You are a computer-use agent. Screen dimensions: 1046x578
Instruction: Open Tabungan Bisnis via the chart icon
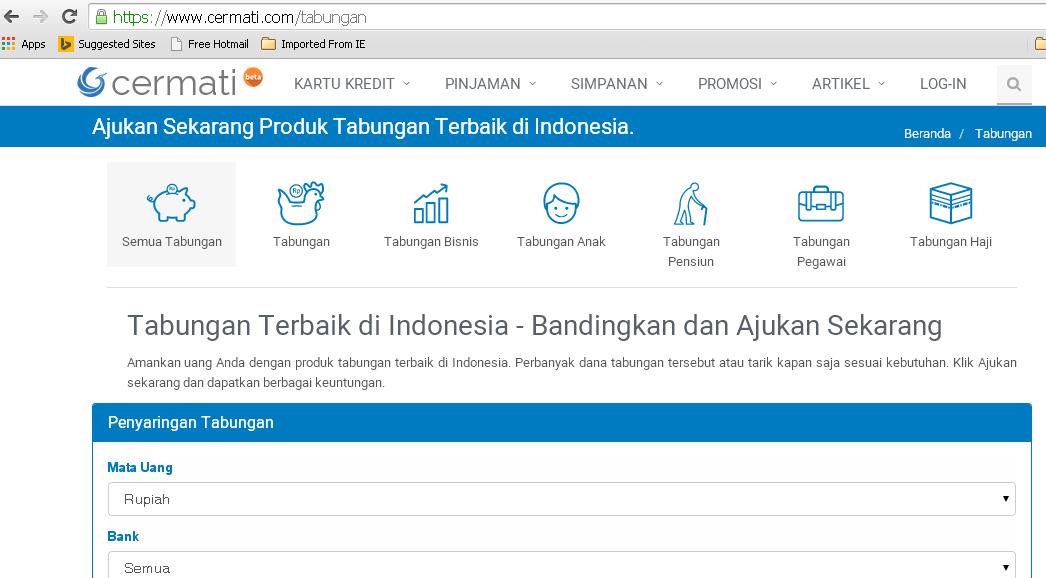(x=431, y=203)
